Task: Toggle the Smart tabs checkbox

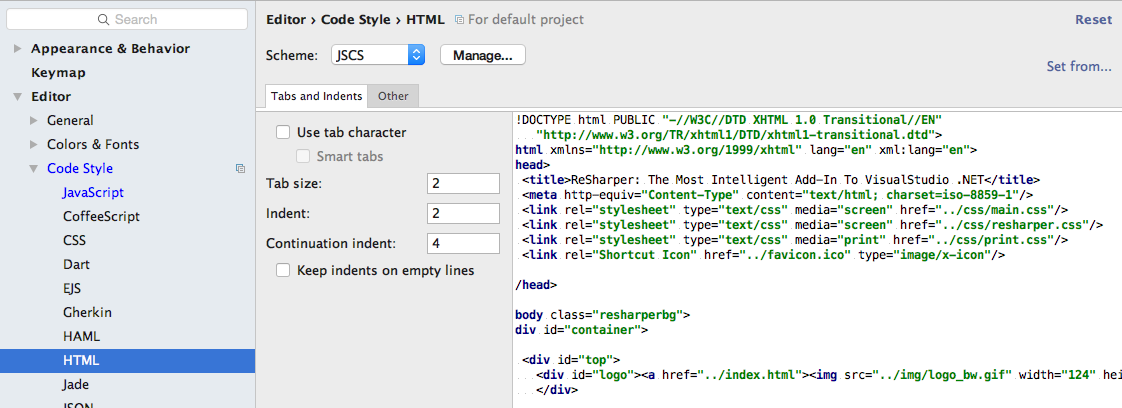Action: pyautogui.click(x=303, y=156)
